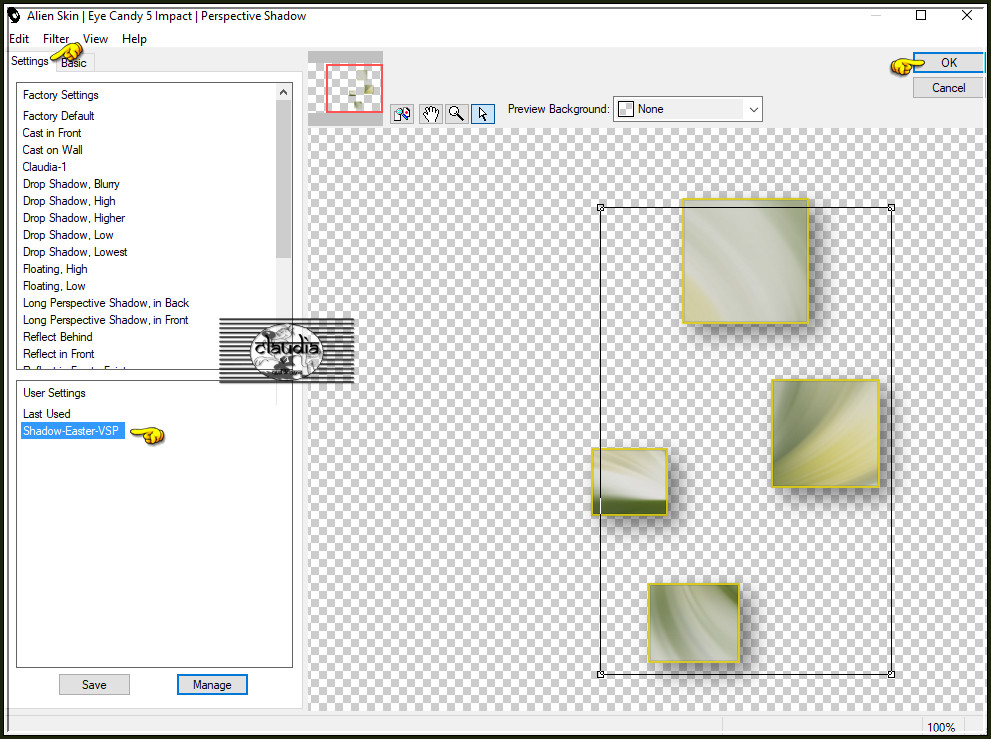The width and height of the screenshot is (991, 739).
Task: Click the top-left shadow bounding box handle
Action: (601, 207)
